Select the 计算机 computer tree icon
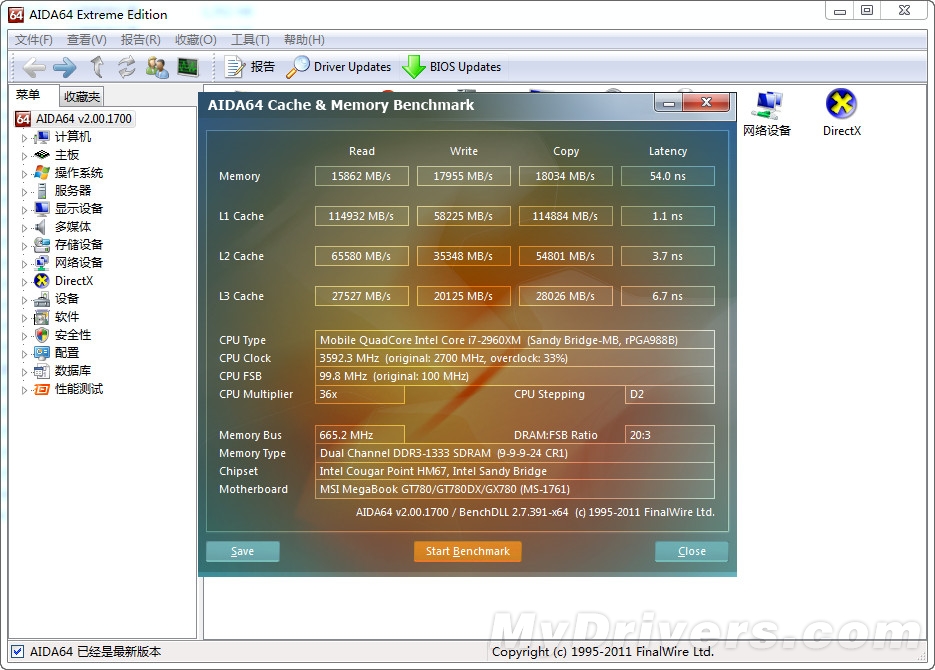This screenshot has width=935, height=670. coord(42,137)
